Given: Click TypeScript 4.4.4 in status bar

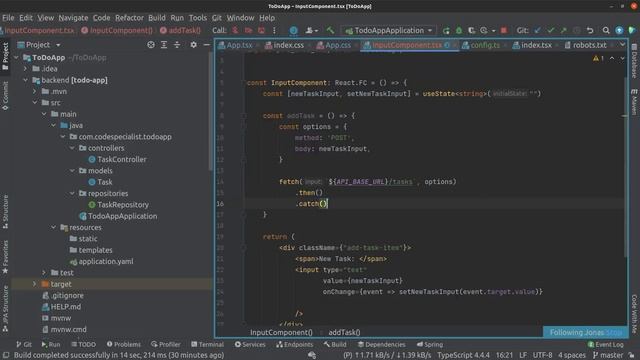Looking at the screenshot, I should point(463,355).
